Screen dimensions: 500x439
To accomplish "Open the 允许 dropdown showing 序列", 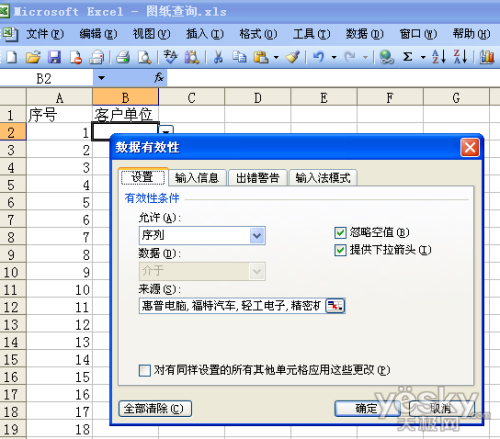I will coord(257,236).
